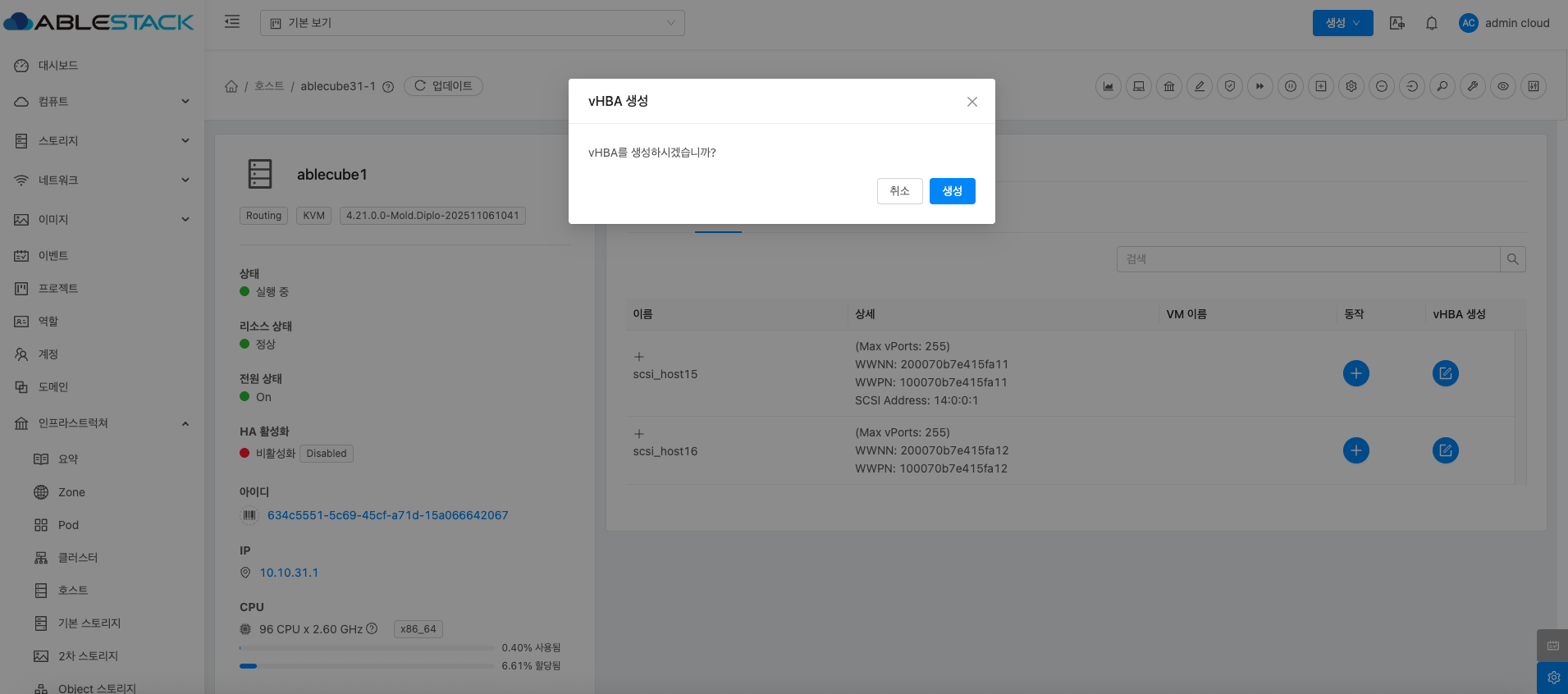Viewport: 1568px width, 694px height.
Task: Click blue plus action for scsi_host16
Action: pos(1355,450)
